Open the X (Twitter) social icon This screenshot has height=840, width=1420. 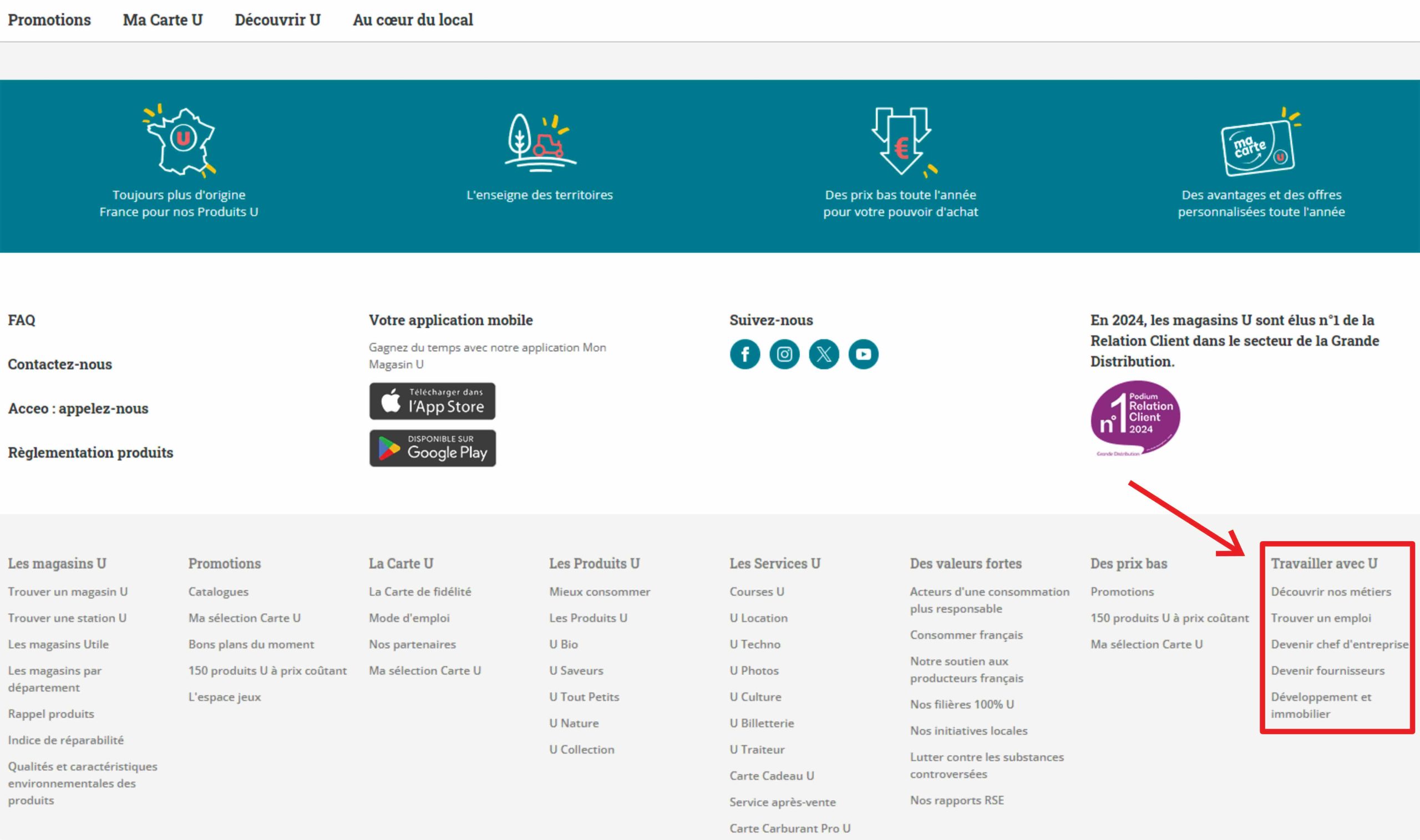click(x=824, y=354)
